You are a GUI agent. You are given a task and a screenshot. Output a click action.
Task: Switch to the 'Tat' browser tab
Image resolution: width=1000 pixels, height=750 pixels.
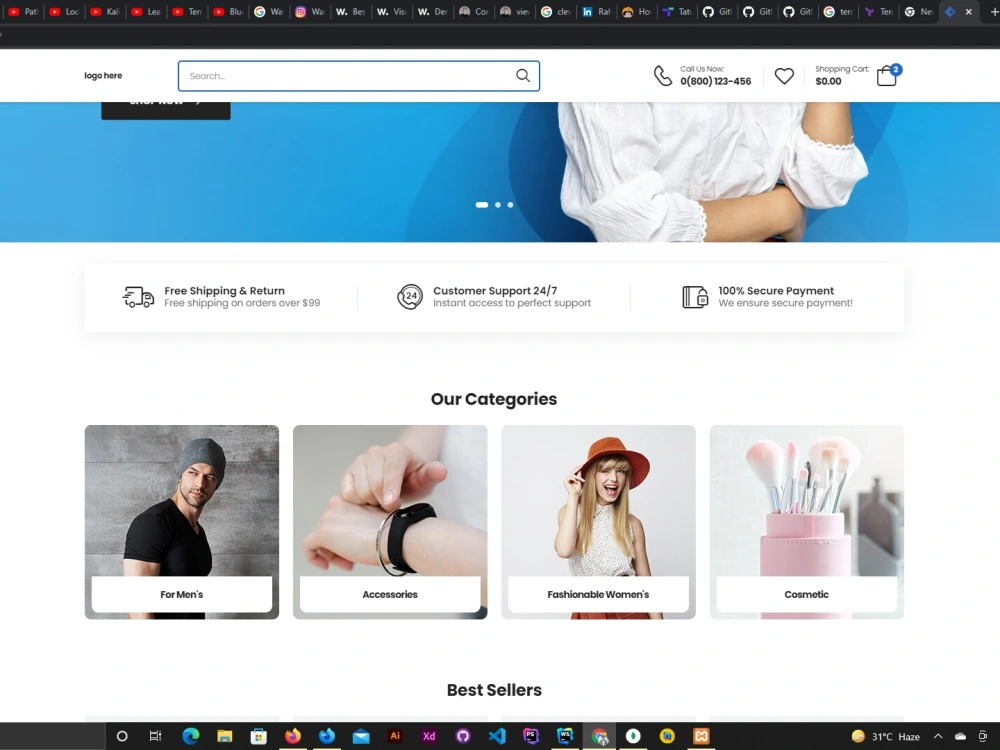coord(677,11)
